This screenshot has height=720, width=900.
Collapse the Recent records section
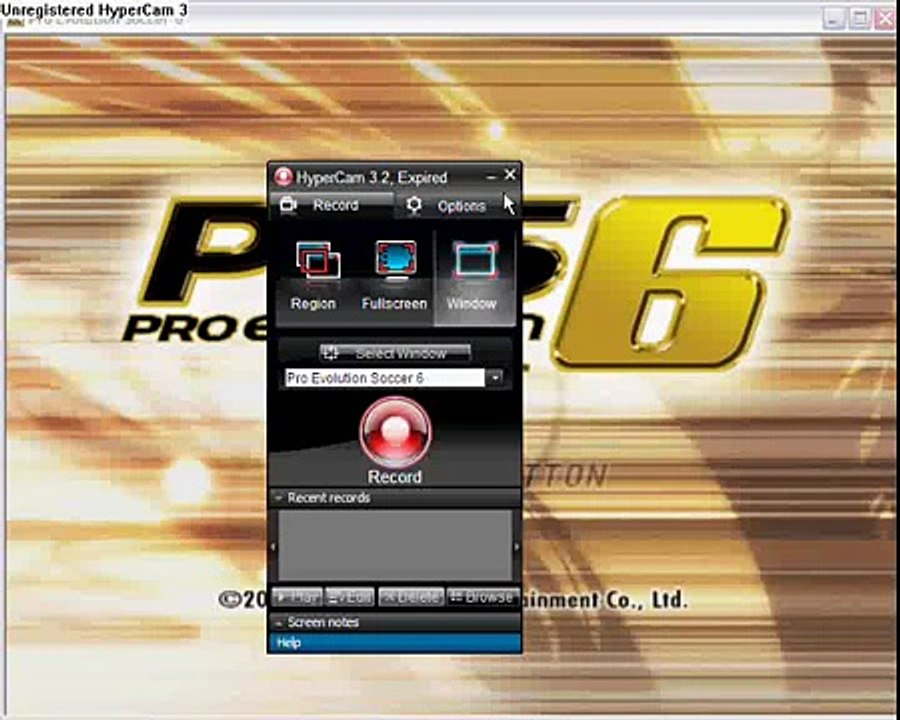pos(278,498)
